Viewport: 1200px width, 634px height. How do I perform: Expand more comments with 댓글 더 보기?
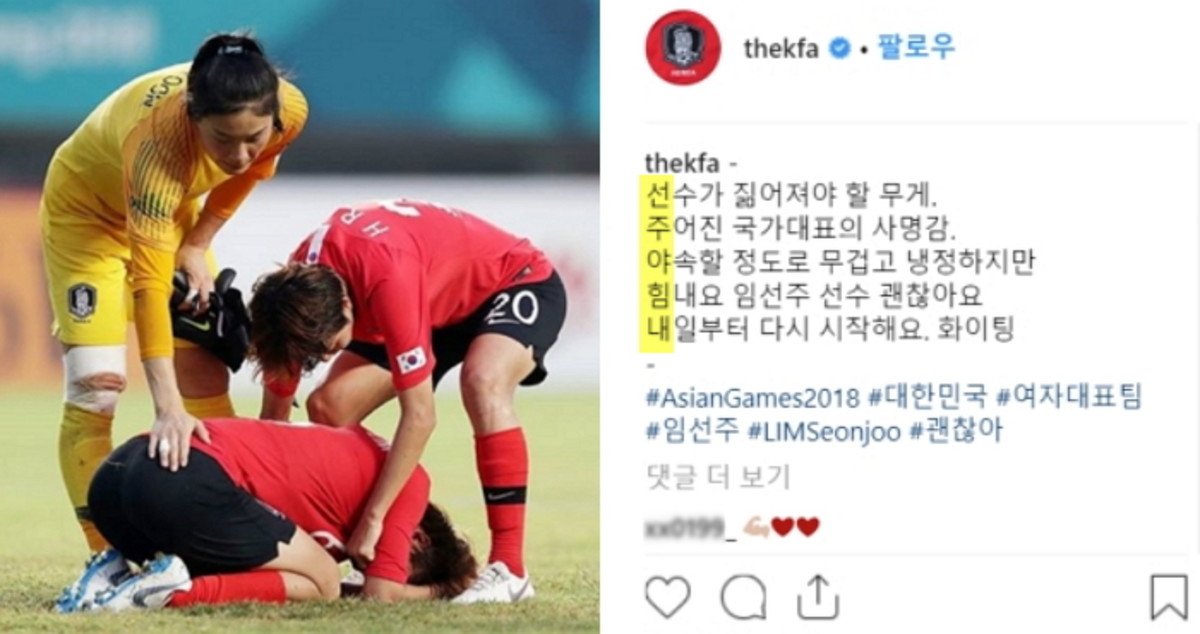(x=717, y=477)
